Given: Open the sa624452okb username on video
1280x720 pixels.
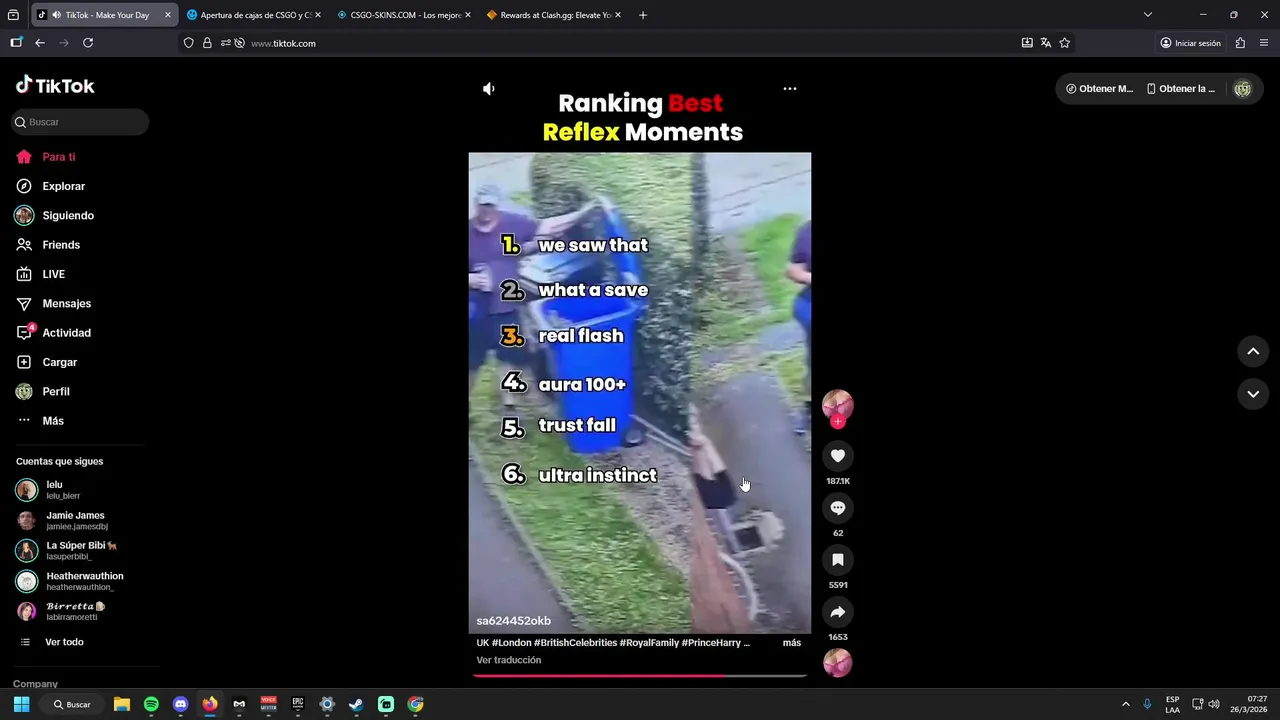Looking at the screenshot, I should pos(513,621).
